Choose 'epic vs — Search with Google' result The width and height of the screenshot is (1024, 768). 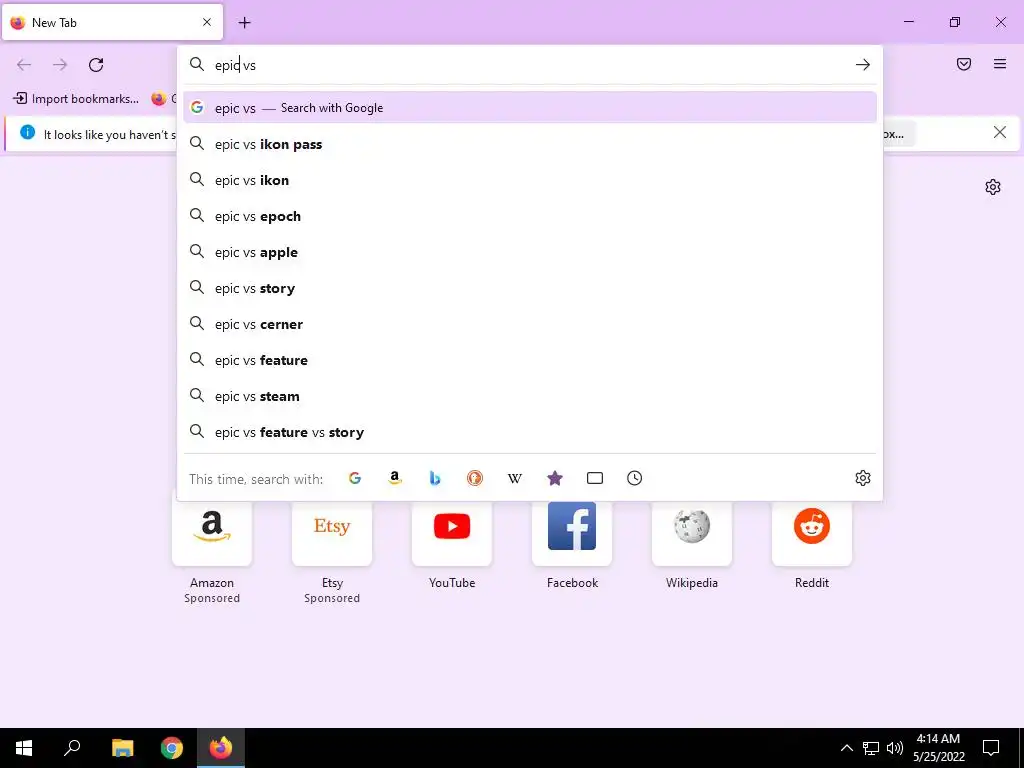click(530, 108)
